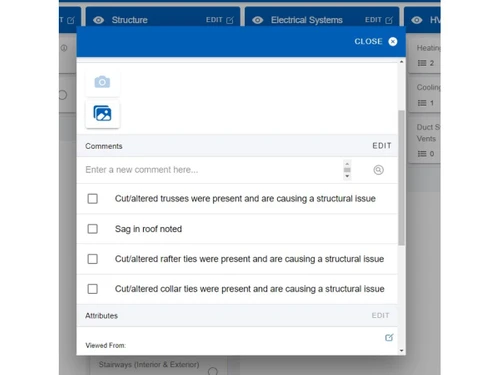Screen dimensions: 500x375
Task: Check the Sag in roof noted box
Action: (x=93, y=229)
